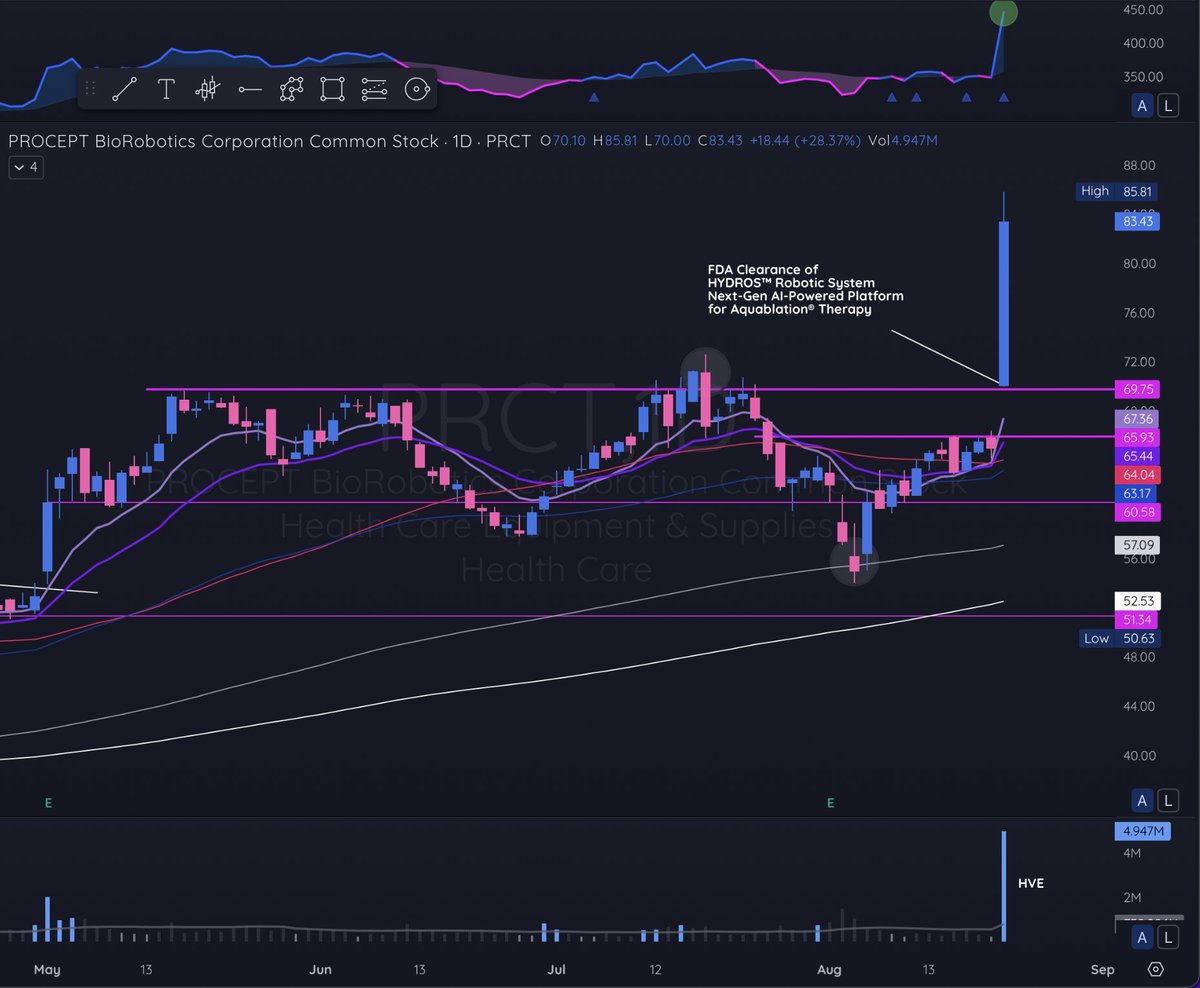1200x988 pixels.
Task: Click the 60.58 line price label
Action: 1136,512
